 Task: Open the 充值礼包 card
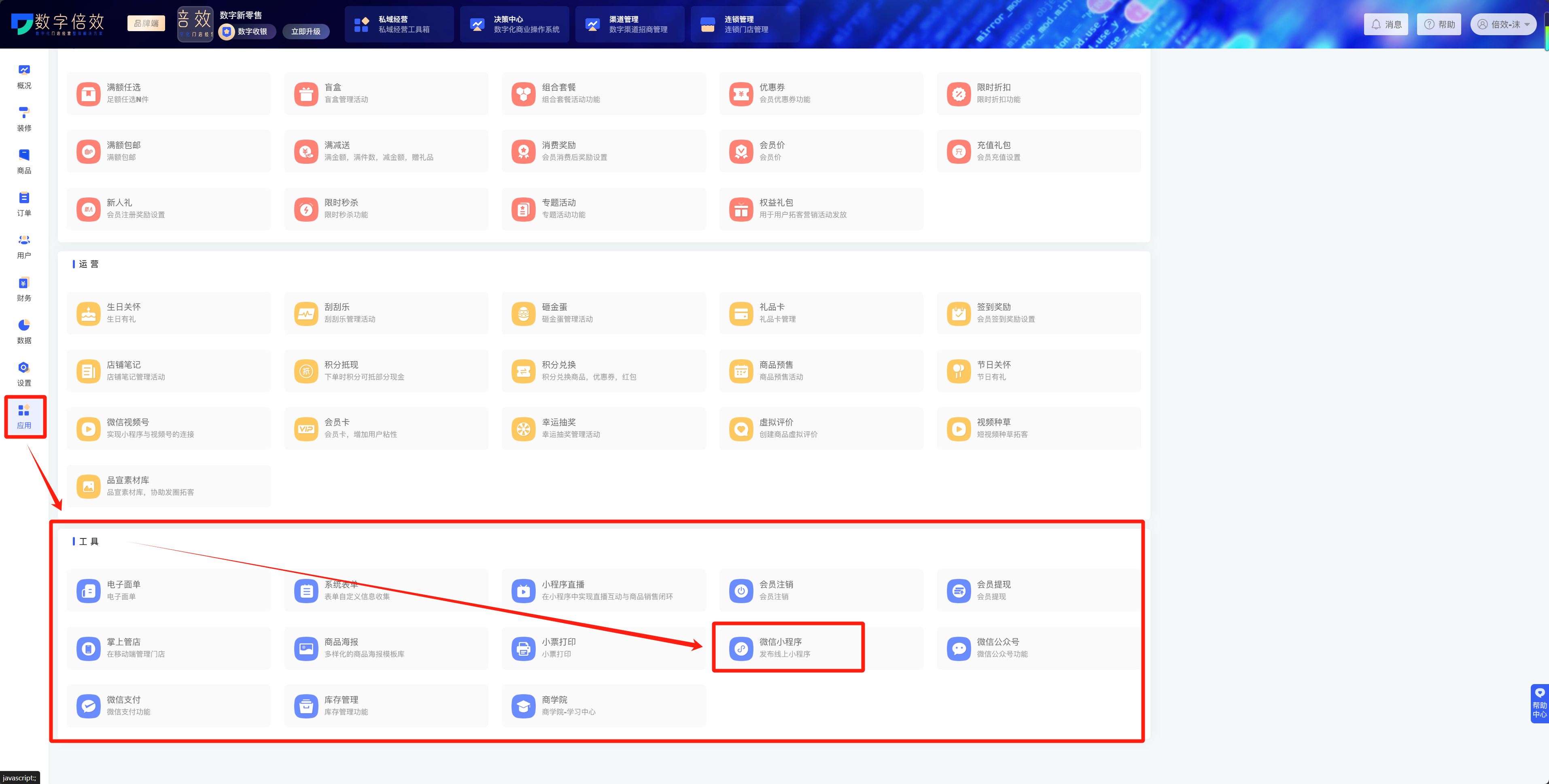click(1038, 151)
